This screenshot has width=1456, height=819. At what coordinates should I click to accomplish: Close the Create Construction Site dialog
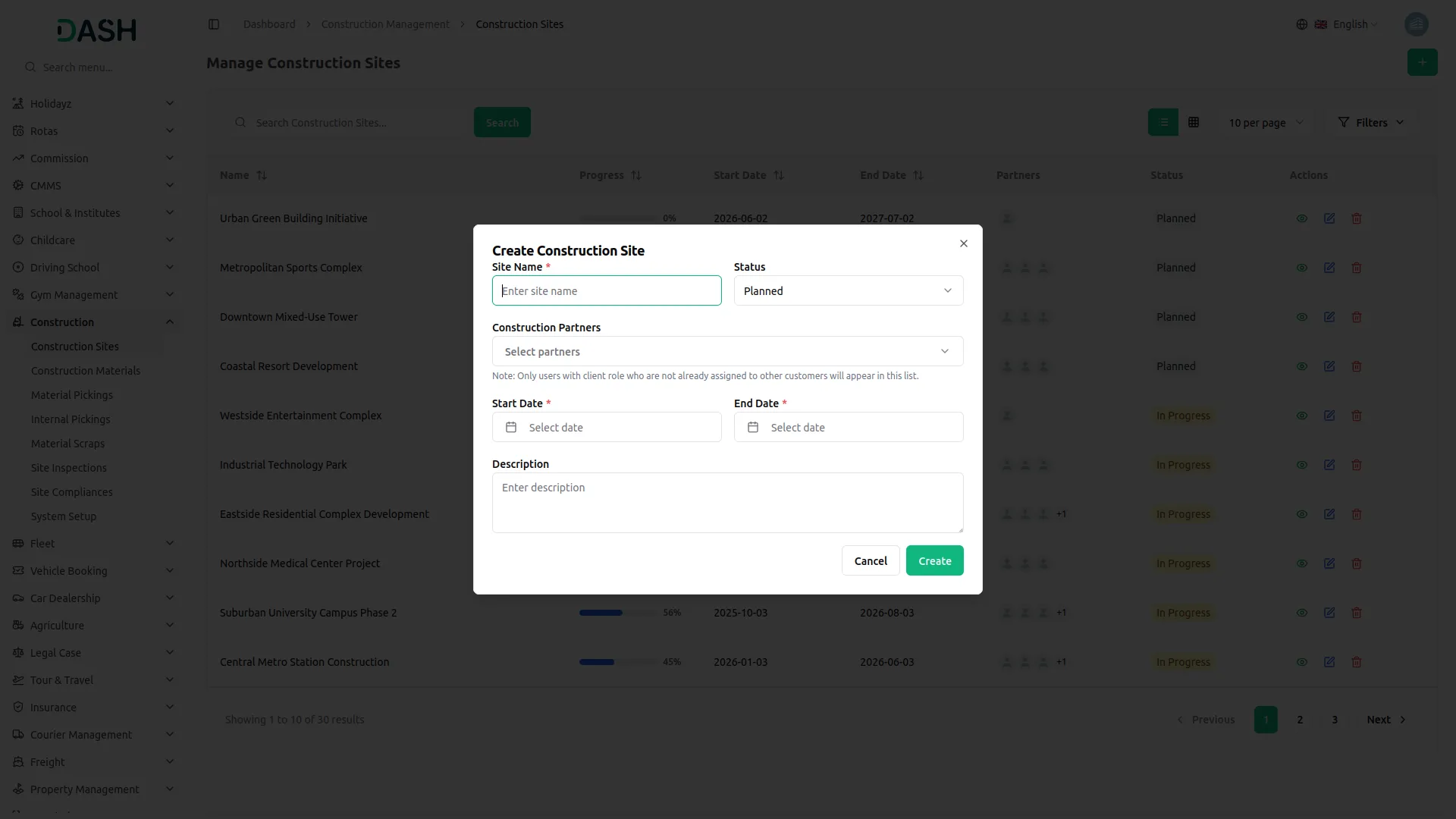pos(964,243)
